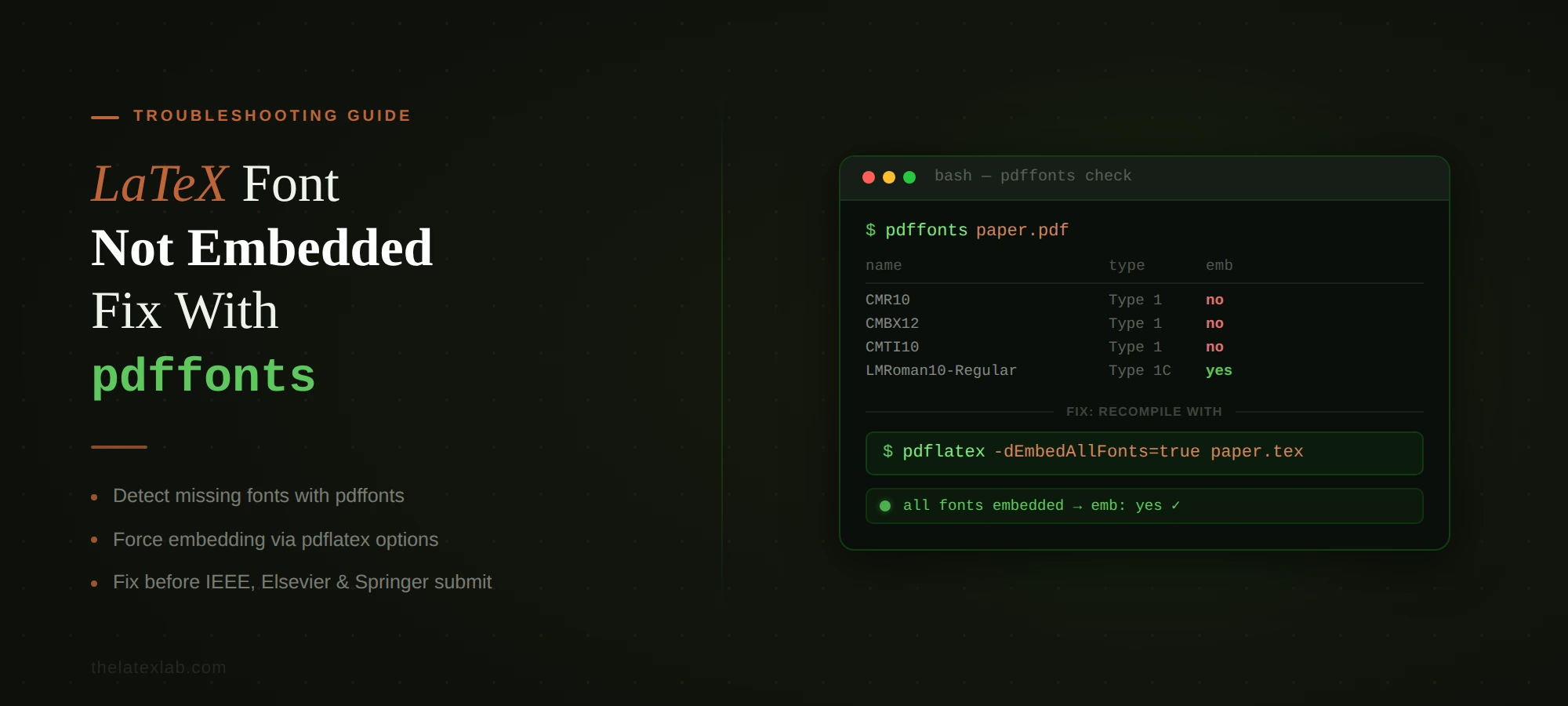The height and width of the screenshot is (706, 1568).
Task: Click 'Force embedding via pdflatex options' bullet
Action: [275, 540]
